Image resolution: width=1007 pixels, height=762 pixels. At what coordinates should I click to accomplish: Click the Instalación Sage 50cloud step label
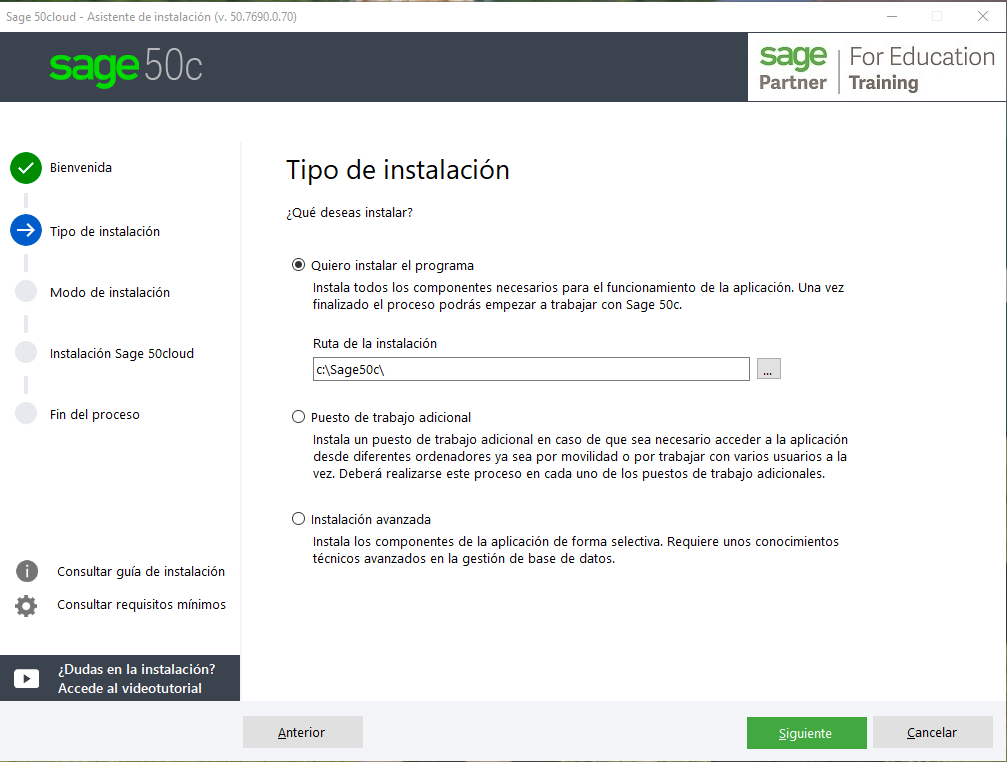tap(121, 353)
